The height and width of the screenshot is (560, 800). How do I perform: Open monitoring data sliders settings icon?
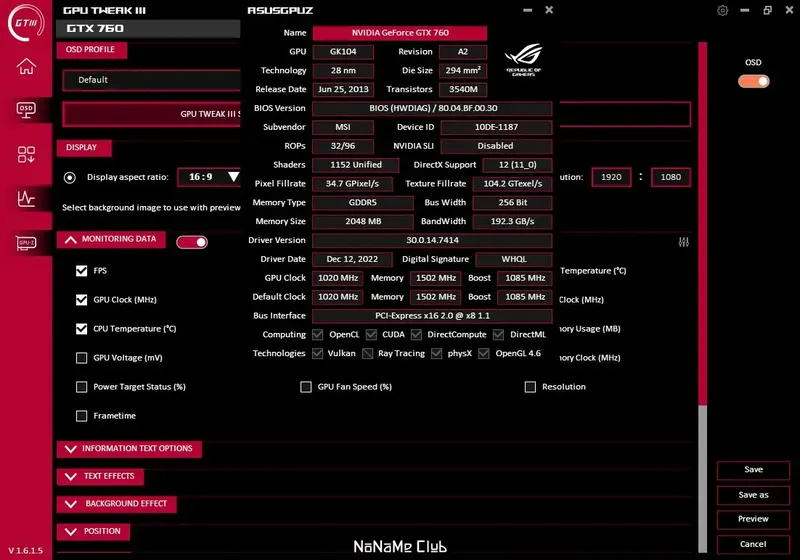[x=684, y=242]
